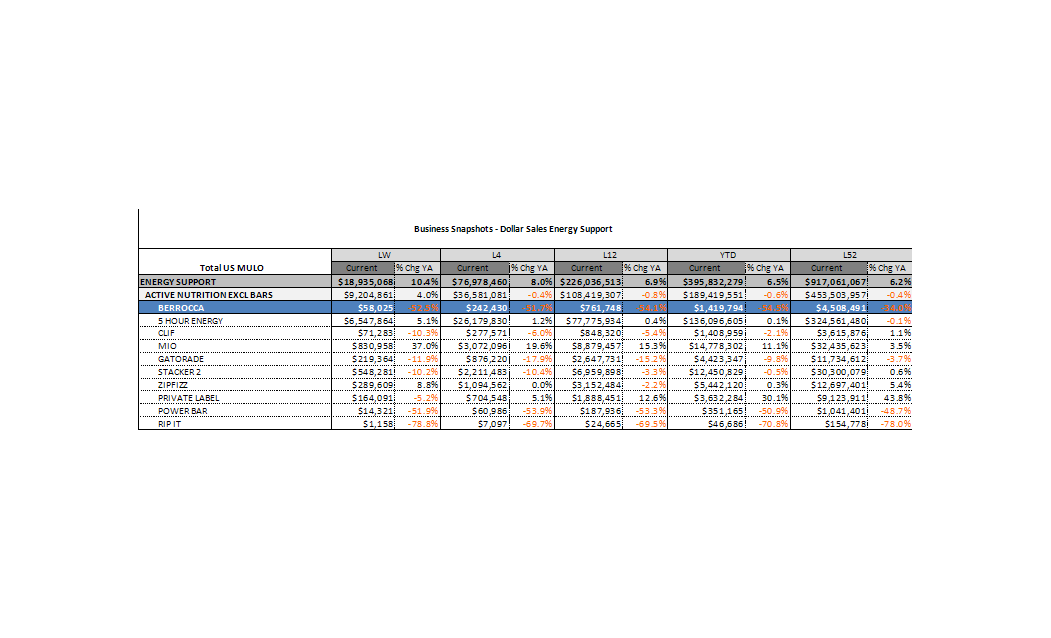Click the Business Snapshots title text
Viewport: 1051px width, 638px height.
coord(513,229)
